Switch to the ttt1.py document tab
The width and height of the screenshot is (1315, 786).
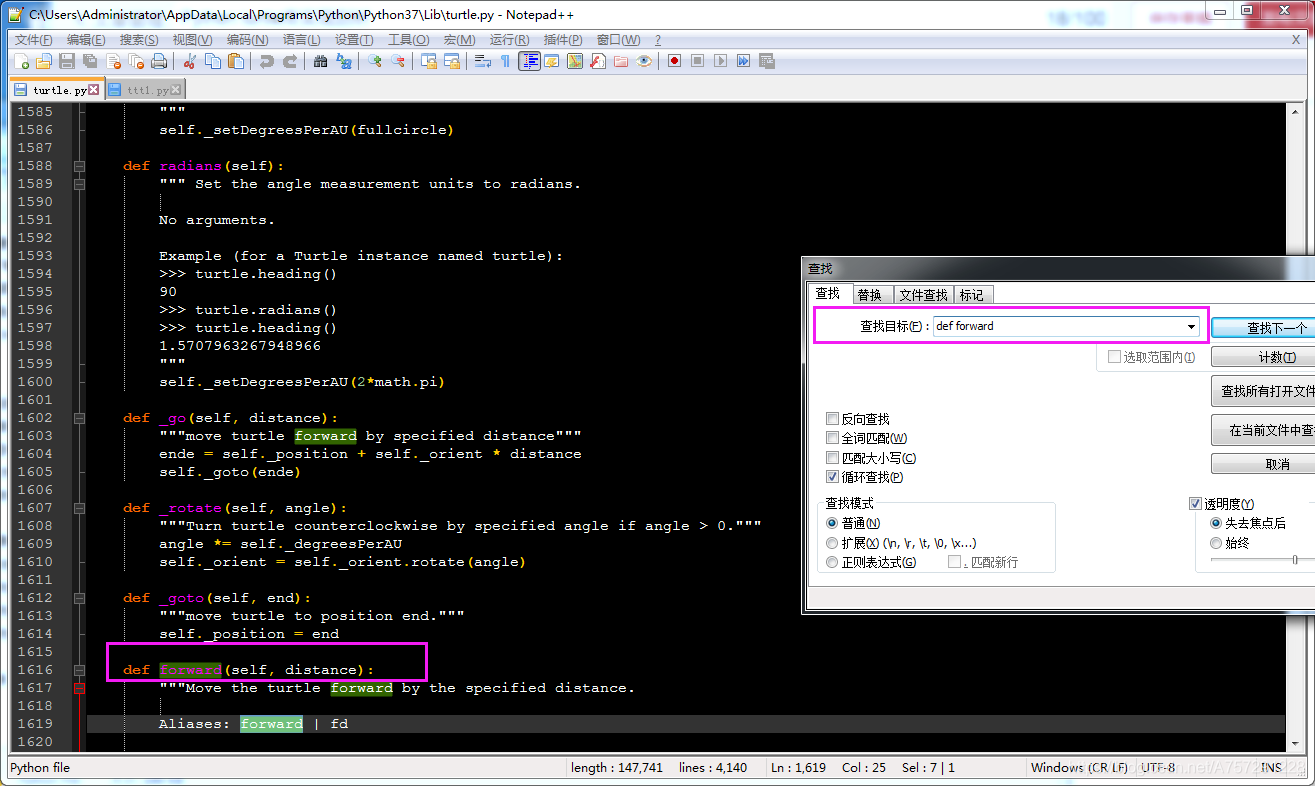[146, 88]
